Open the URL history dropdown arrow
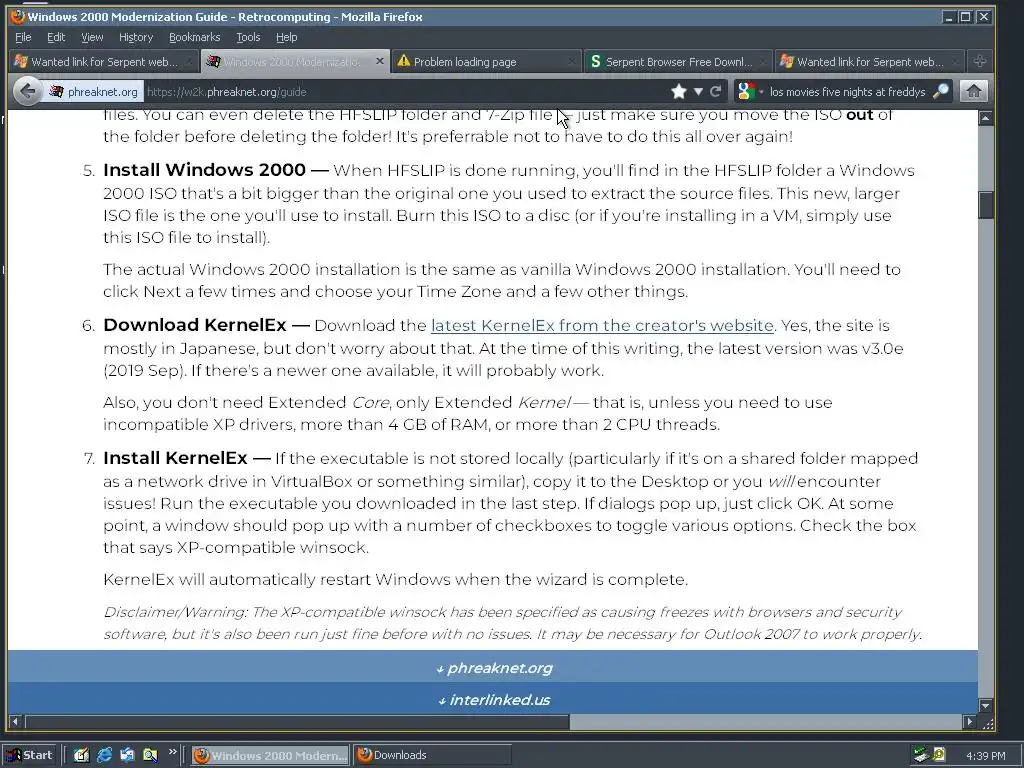1024x768 pixels. point(698,91)
